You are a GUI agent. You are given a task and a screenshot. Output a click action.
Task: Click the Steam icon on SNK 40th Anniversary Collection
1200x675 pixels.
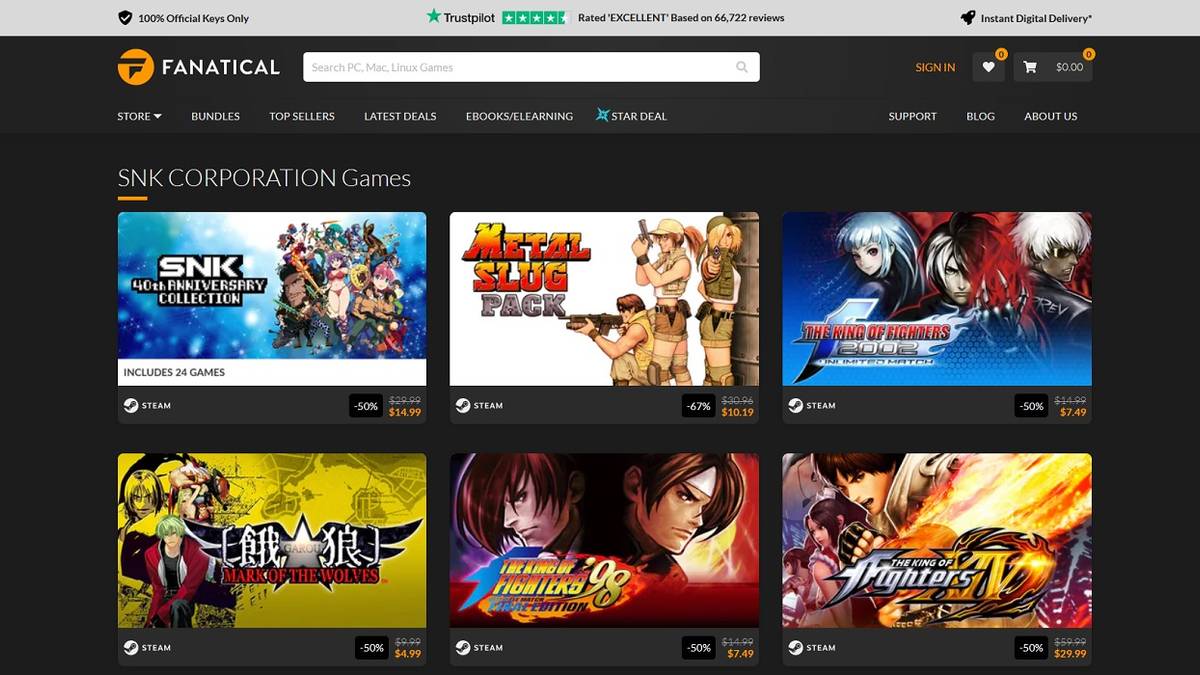130,405
